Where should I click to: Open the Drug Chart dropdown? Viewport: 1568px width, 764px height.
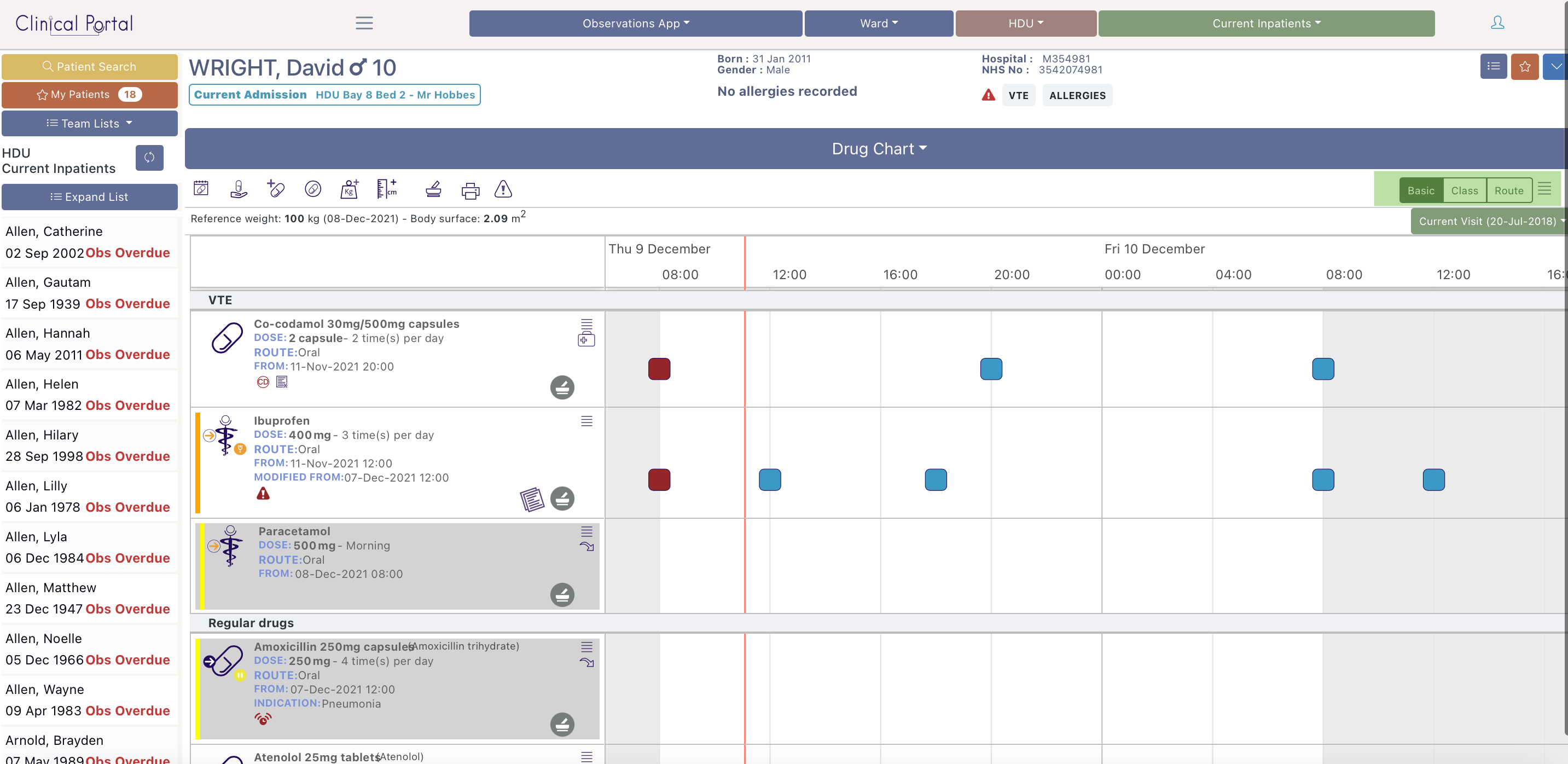click(x=878, y=148)
